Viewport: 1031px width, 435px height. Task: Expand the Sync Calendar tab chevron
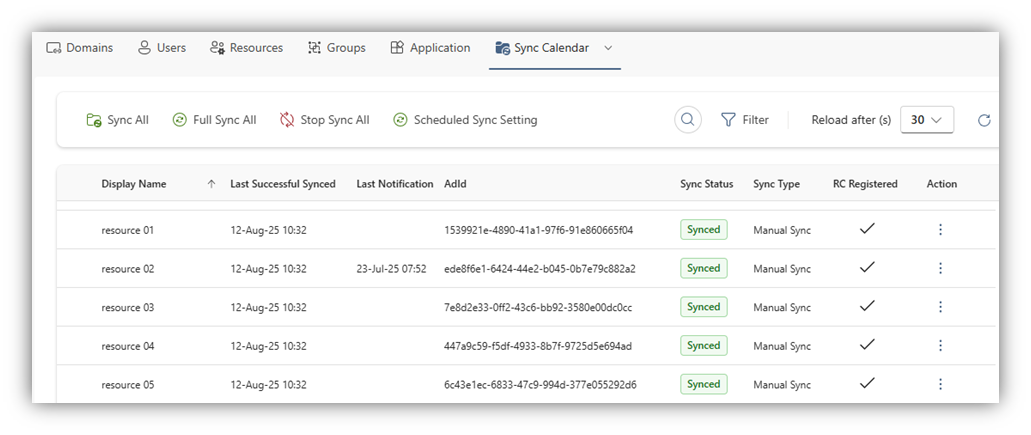(x=608, y=48)
